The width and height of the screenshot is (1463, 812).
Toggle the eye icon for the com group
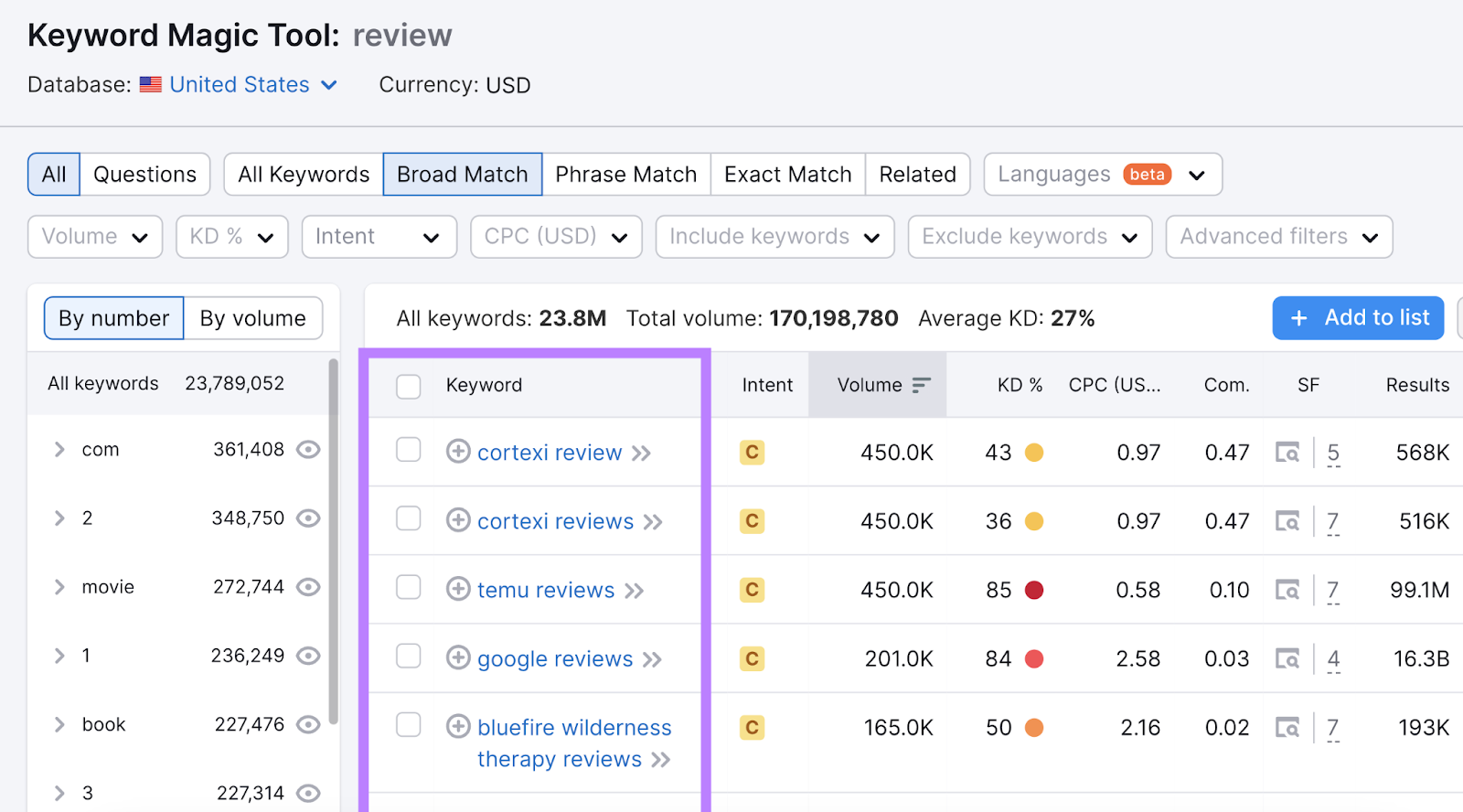(308, 449)
